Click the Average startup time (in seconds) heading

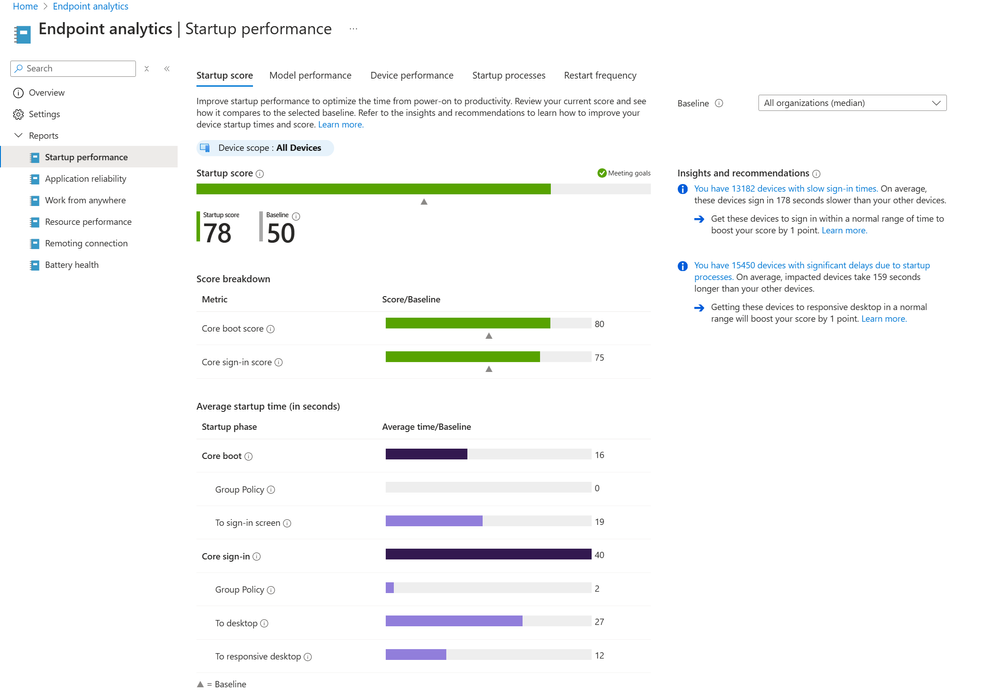[268, 407]
